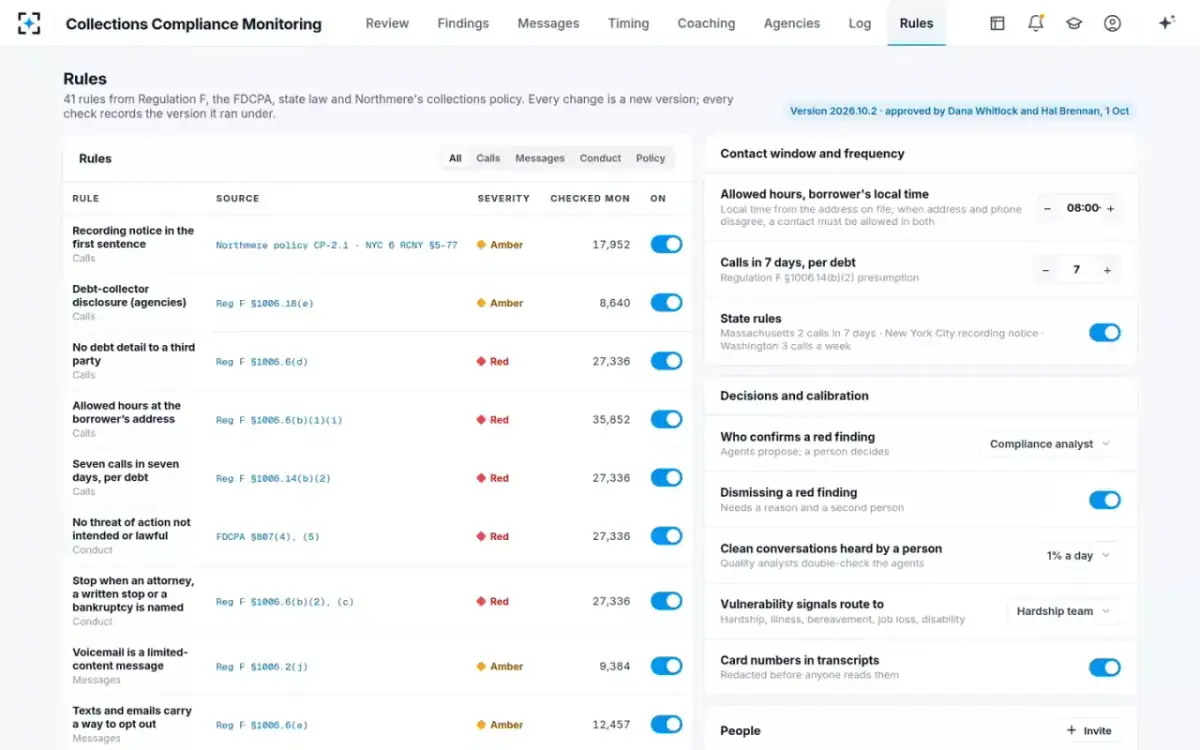Click the version 2026.10.2 approval badge
Screen dimensions: 1200x750
pyautogui.click(x=960, y=111)
